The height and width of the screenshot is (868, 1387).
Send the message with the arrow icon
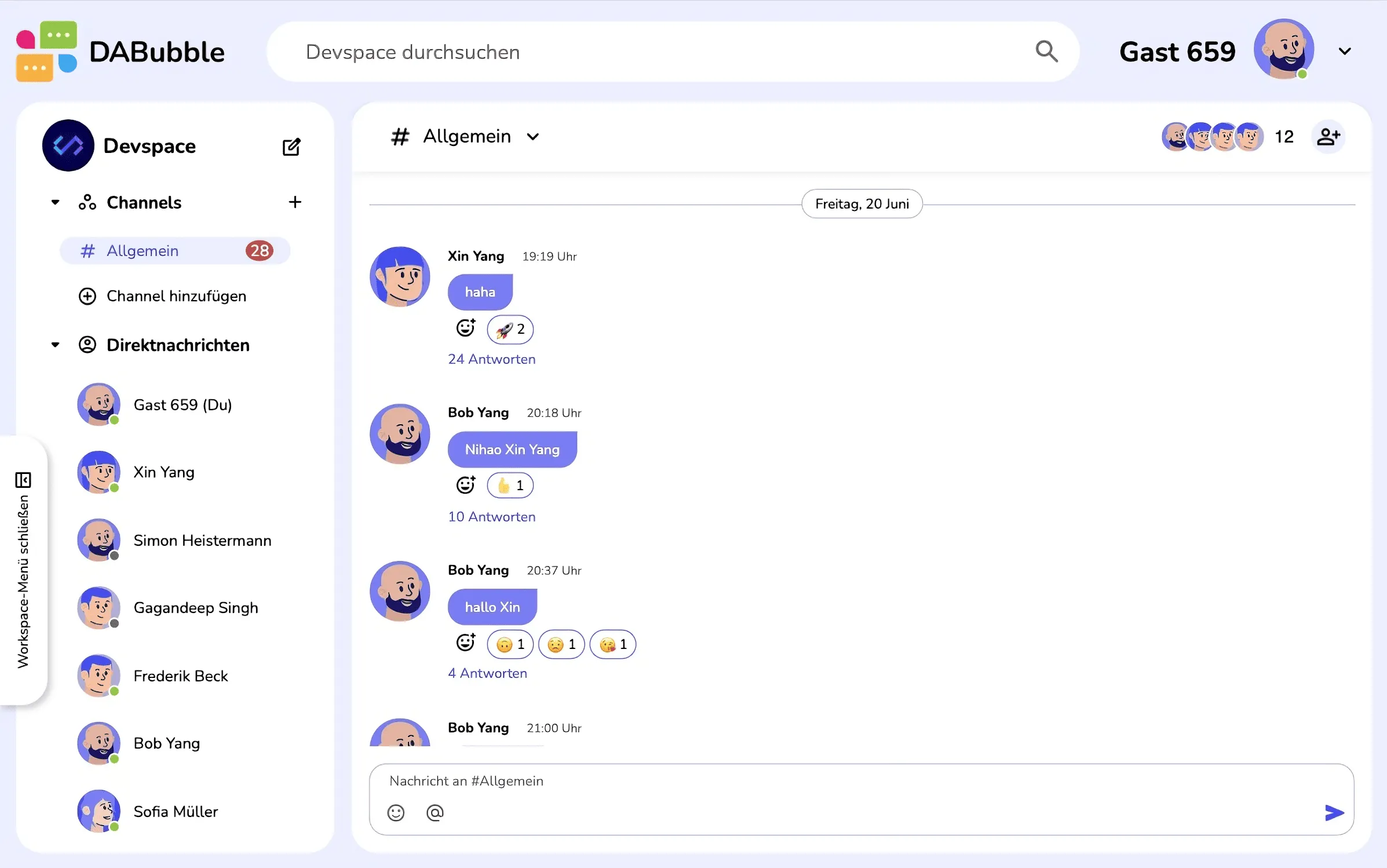click(x=1333, y=812)
